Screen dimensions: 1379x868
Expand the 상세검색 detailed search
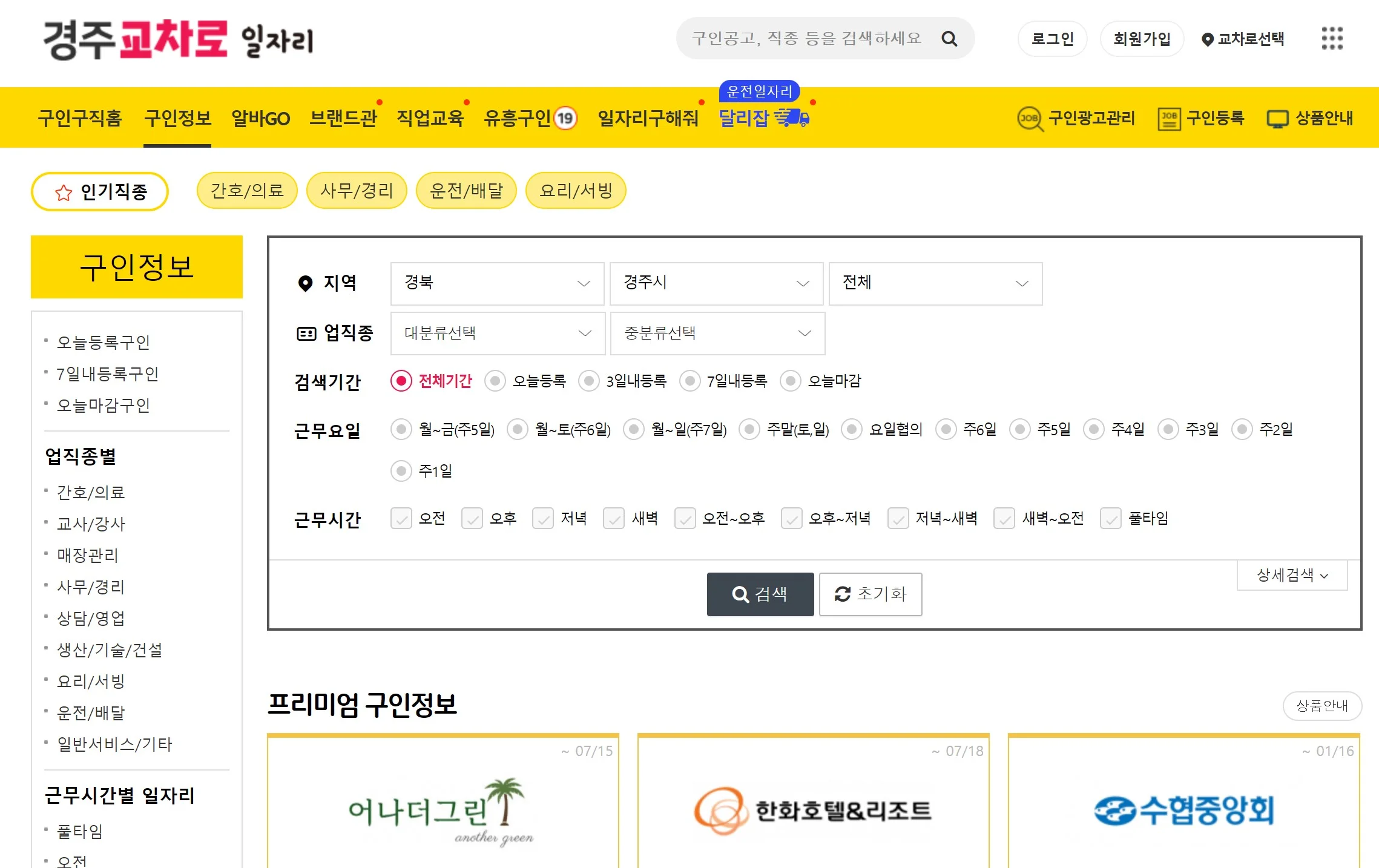pos(1292,575)
